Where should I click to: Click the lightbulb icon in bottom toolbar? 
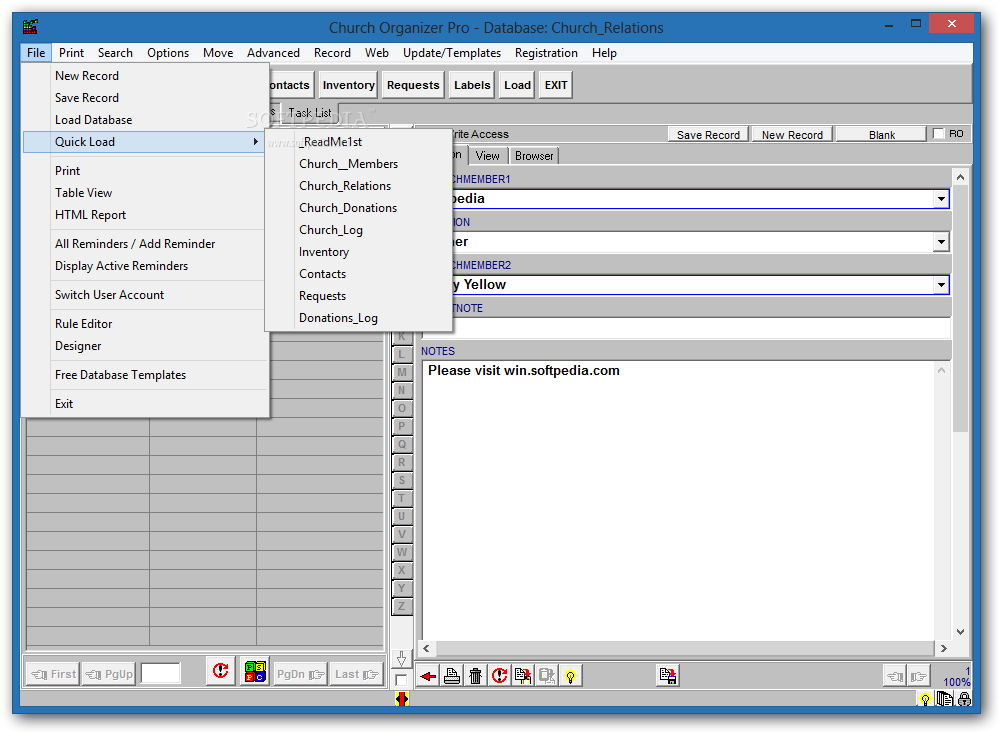[570, 676]
